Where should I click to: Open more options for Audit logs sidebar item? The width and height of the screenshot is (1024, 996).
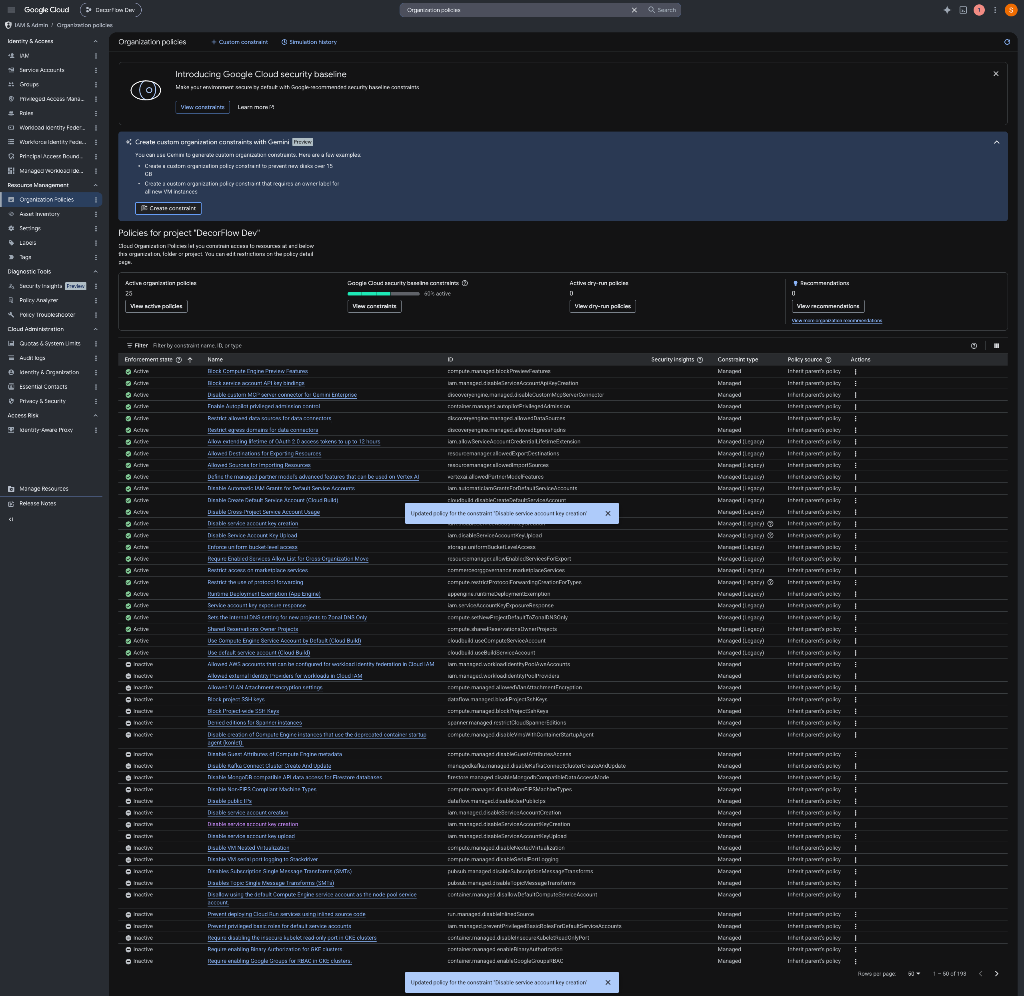click(x=96, y=358)
